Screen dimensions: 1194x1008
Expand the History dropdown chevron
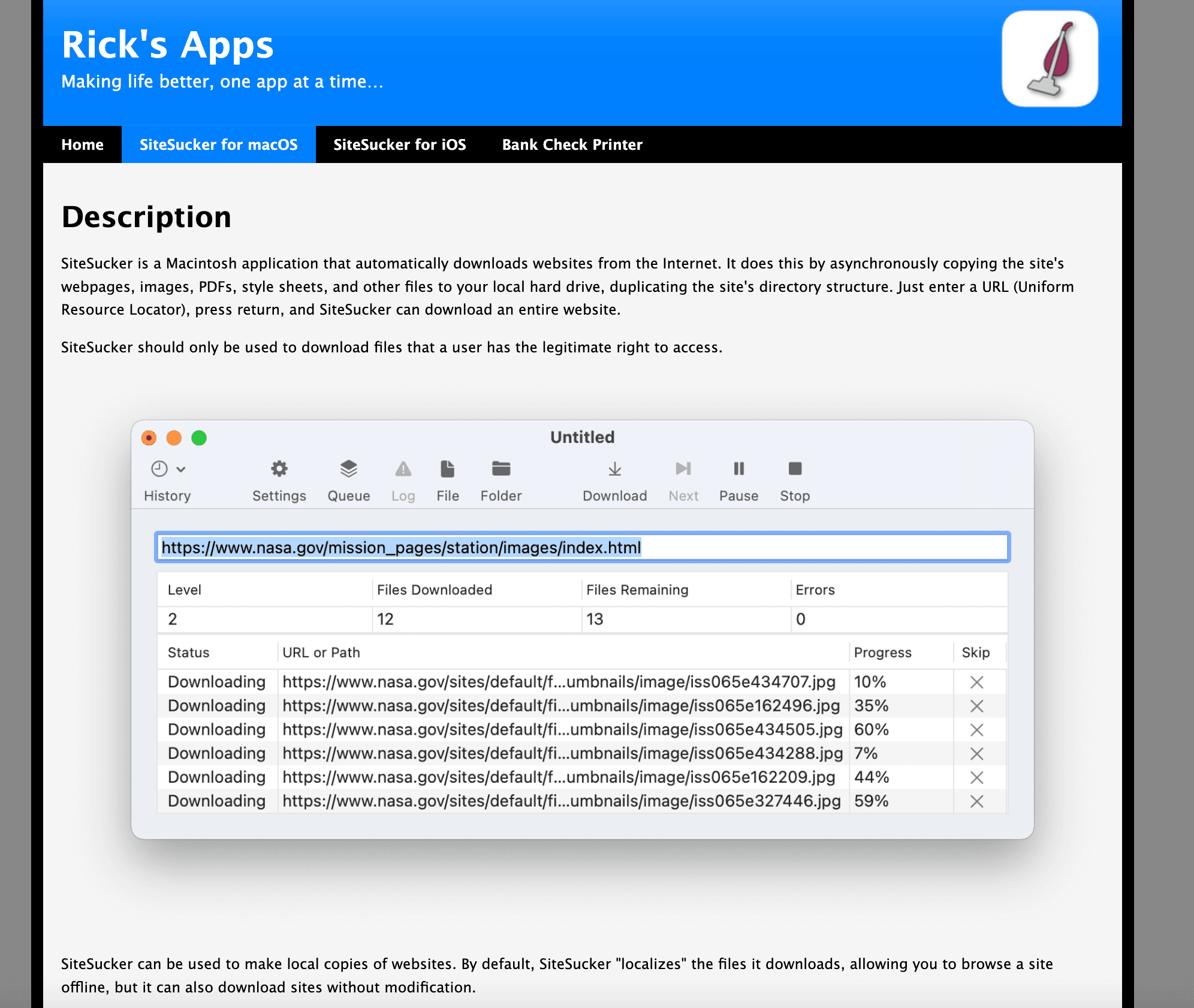click(x=181, y=469)
